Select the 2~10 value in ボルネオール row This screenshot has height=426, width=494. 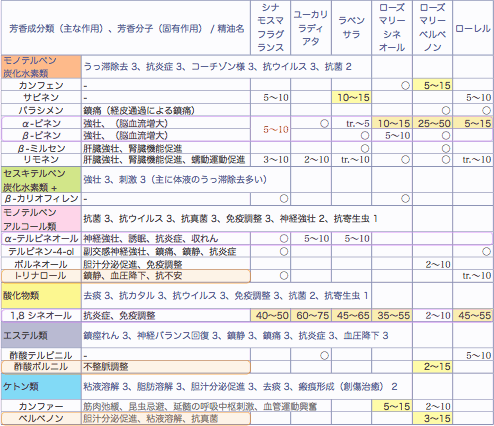pyautogui.click(x=437, y=265)
